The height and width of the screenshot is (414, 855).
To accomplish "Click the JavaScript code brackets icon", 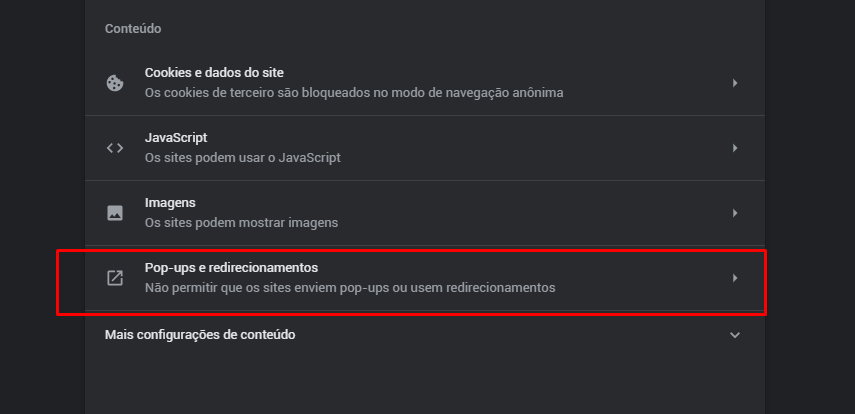I will 115,148.
